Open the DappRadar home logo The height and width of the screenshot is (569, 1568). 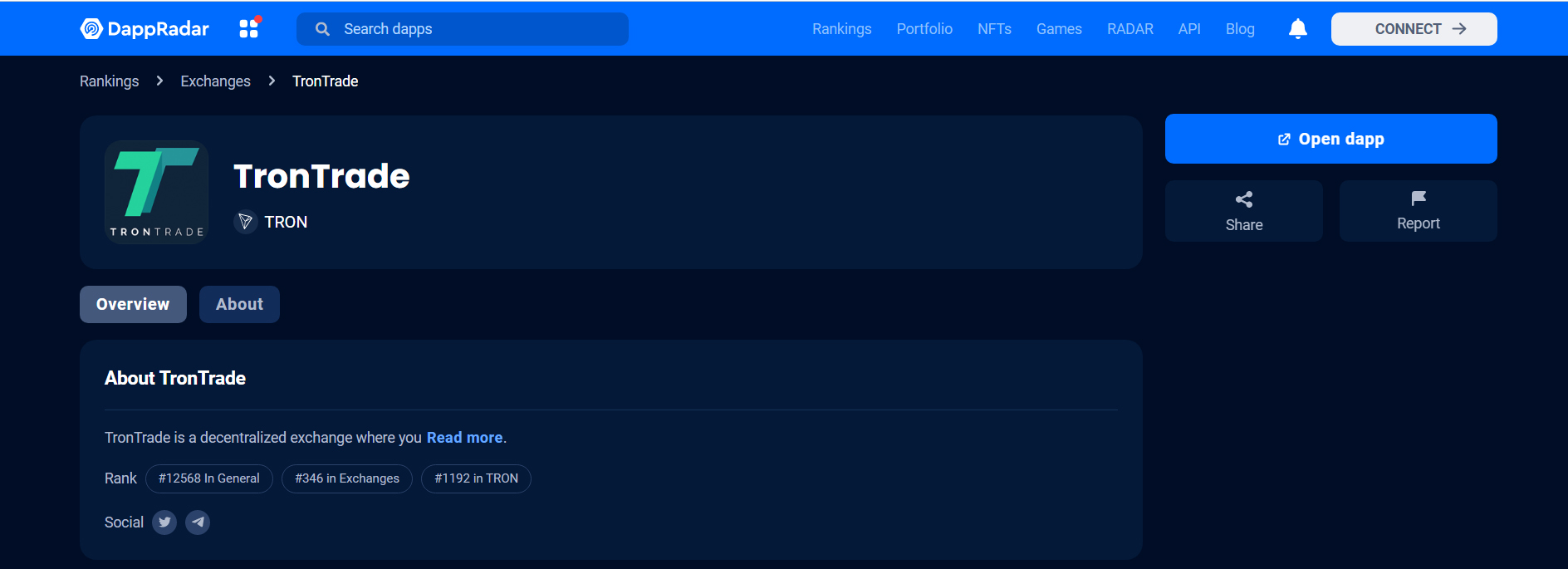click(x=145, y=29)
